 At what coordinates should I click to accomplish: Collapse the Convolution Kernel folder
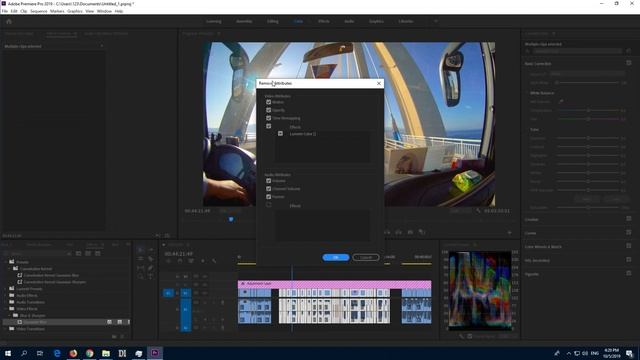coord(9,269)
